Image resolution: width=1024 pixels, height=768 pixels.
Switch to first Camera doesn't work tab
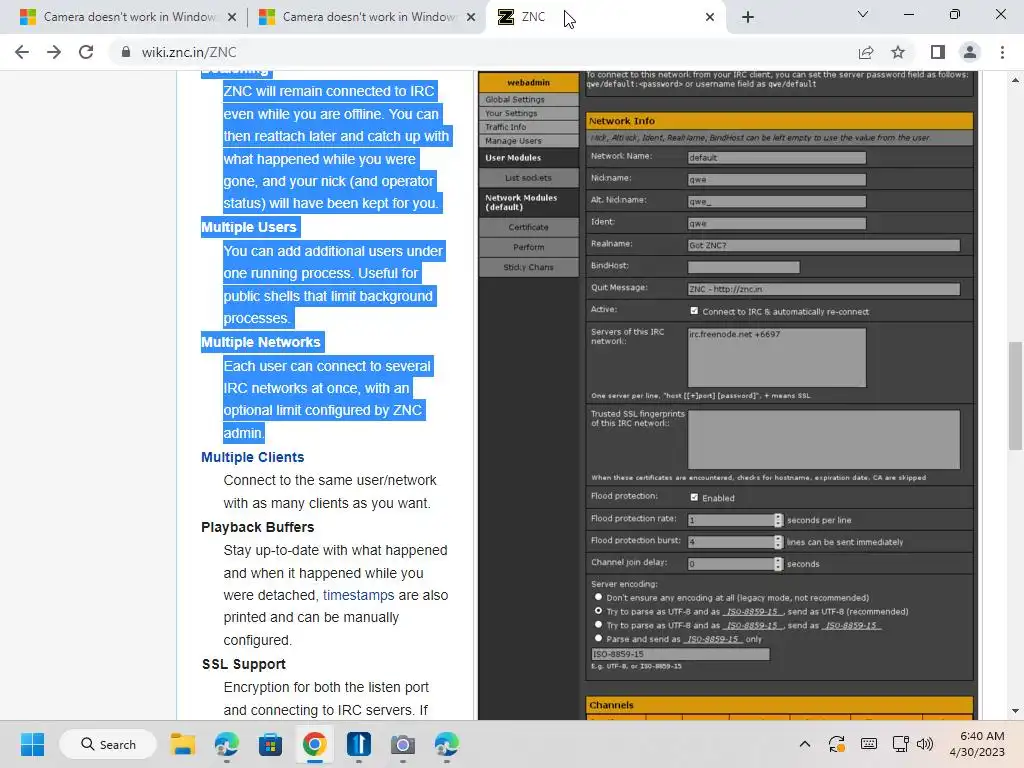click(x=129, y=17)
